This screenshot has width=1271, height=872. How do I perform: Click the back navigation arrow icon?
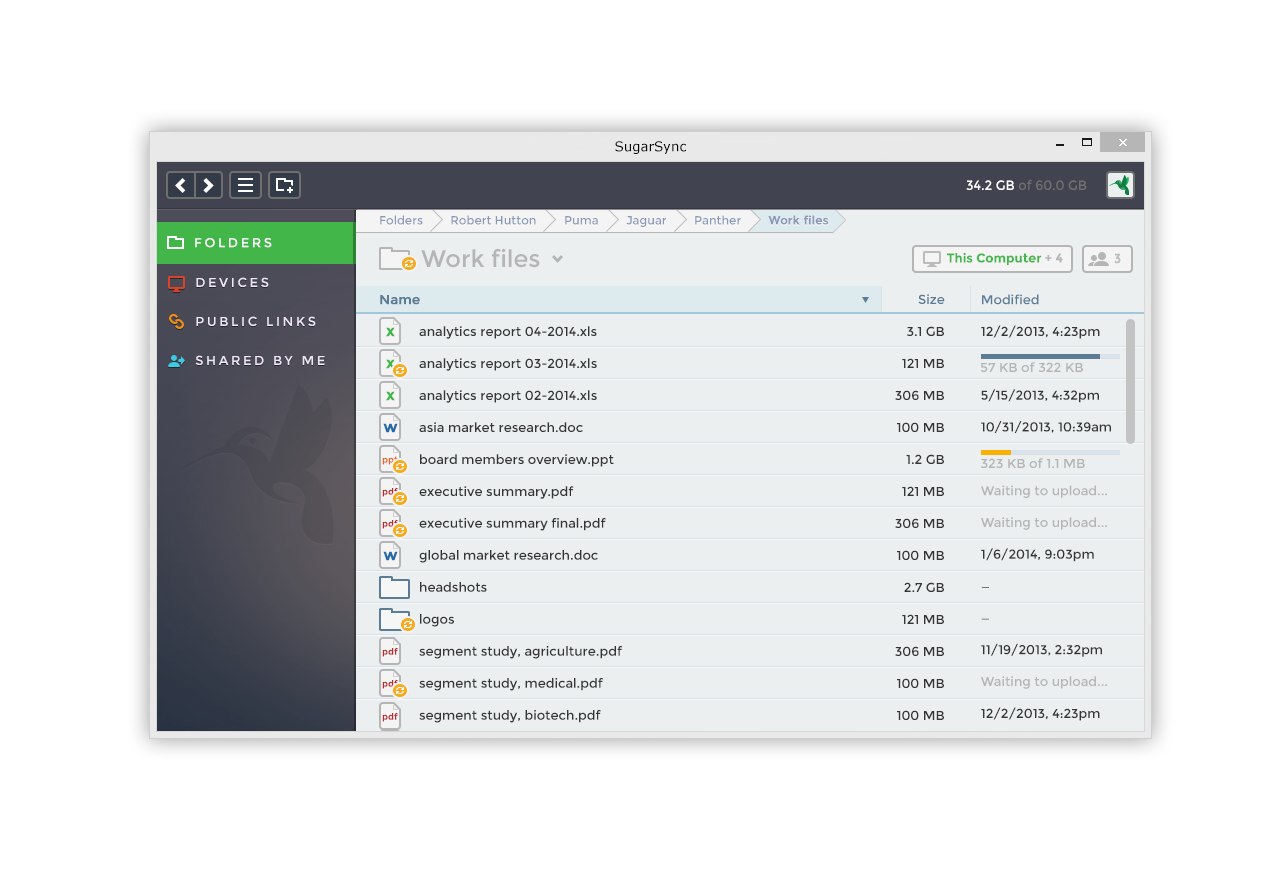(181, 185)
